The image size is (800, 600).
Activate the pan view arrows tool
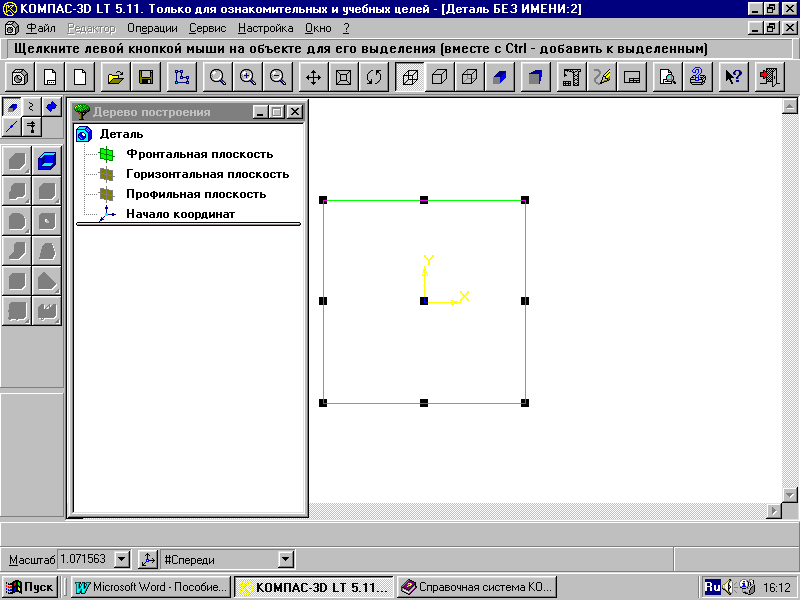(x=313, y=77)
